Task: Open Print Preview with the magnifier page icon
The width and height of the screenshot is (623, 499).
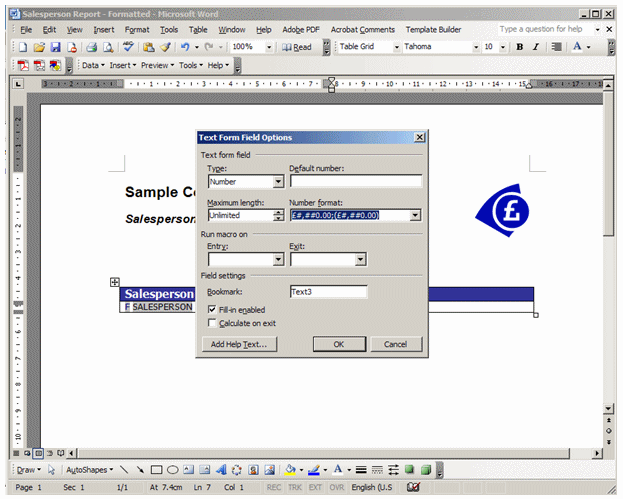Action: coord(108,47)
